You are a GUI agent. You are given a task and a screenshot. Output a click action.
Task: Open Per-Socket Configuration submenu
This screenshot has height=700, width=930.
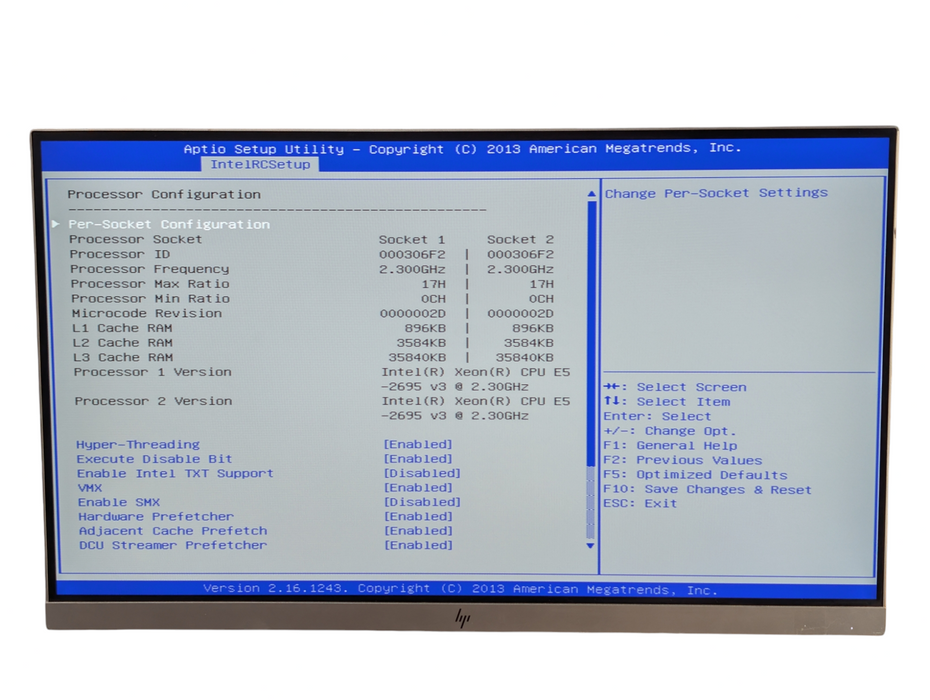pos(169,224)
